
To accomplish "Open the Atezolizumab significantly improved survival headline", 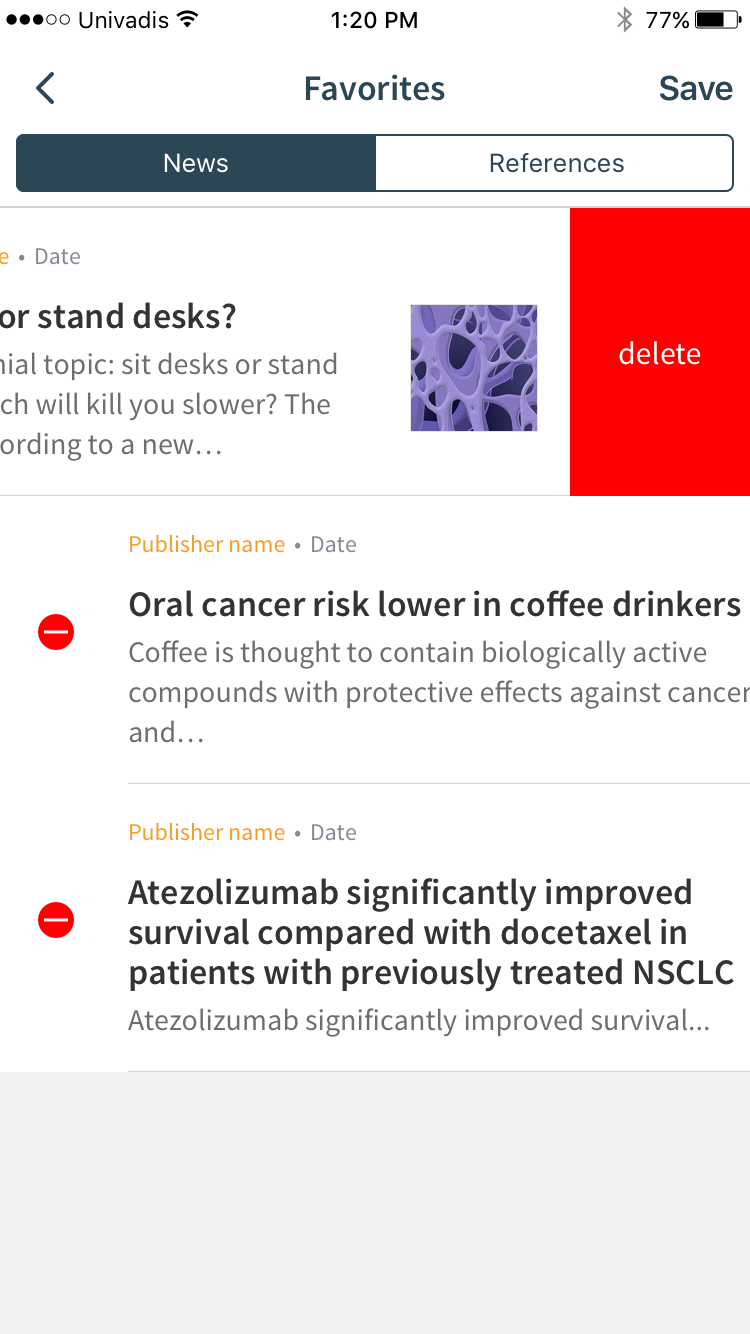I will pyautogui.click(x=431, y=932).
